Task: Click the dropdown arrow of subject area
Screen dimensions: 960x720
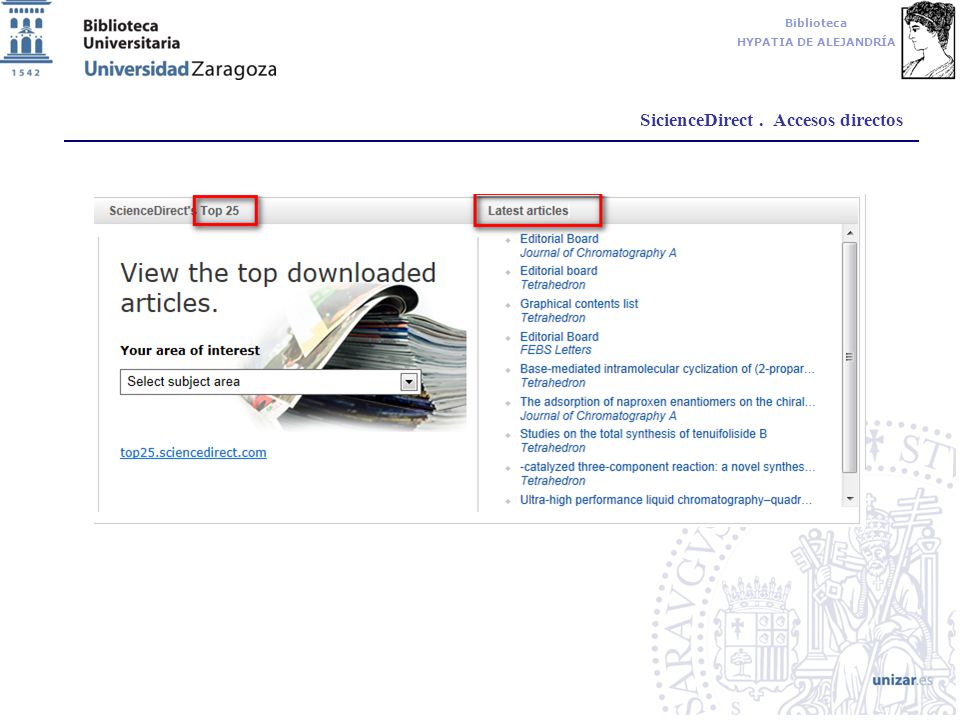Action: (409, 382)
